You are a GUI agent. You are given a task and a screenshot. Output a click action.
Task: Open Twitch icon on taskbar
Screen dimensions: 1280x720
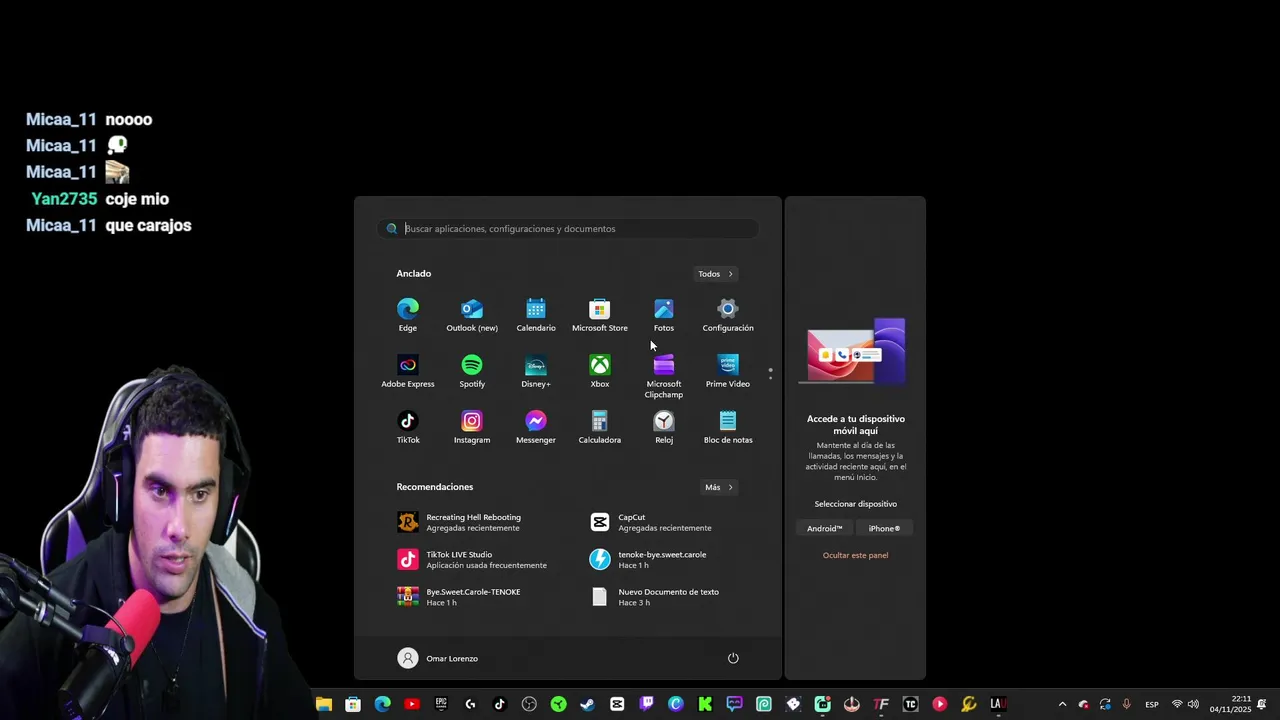(646, 704)
